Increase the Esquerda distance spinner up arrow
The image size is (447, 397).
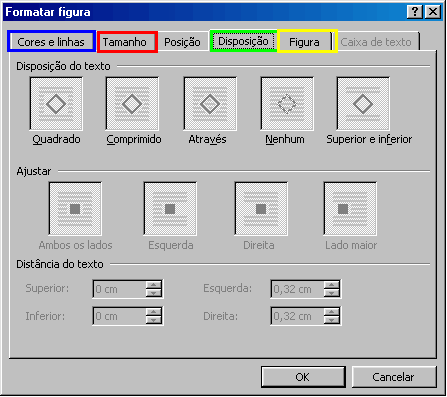(x=332, y=285)
